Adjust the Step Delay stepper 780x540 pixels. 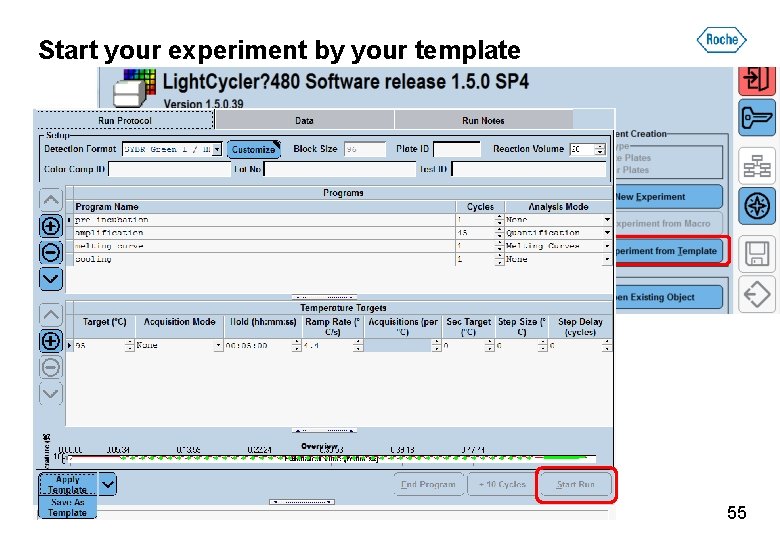point(606,345)
